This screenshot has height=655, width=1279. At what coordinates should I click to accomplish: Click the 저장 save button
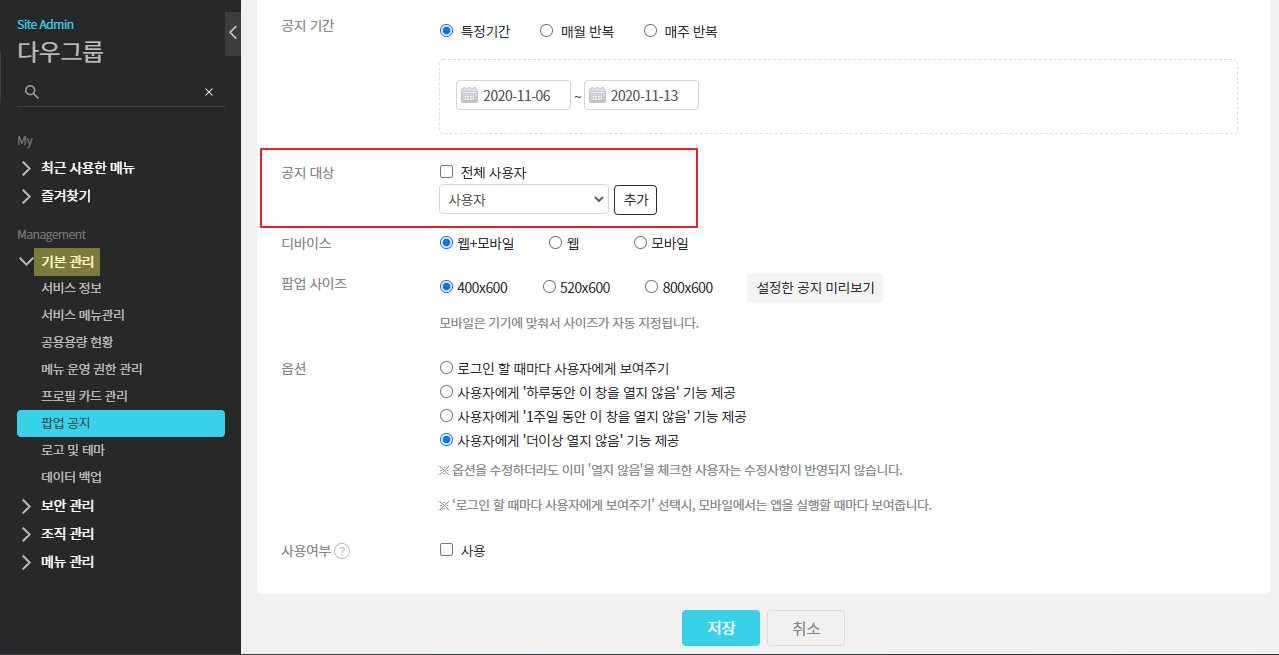coord(720,628)
